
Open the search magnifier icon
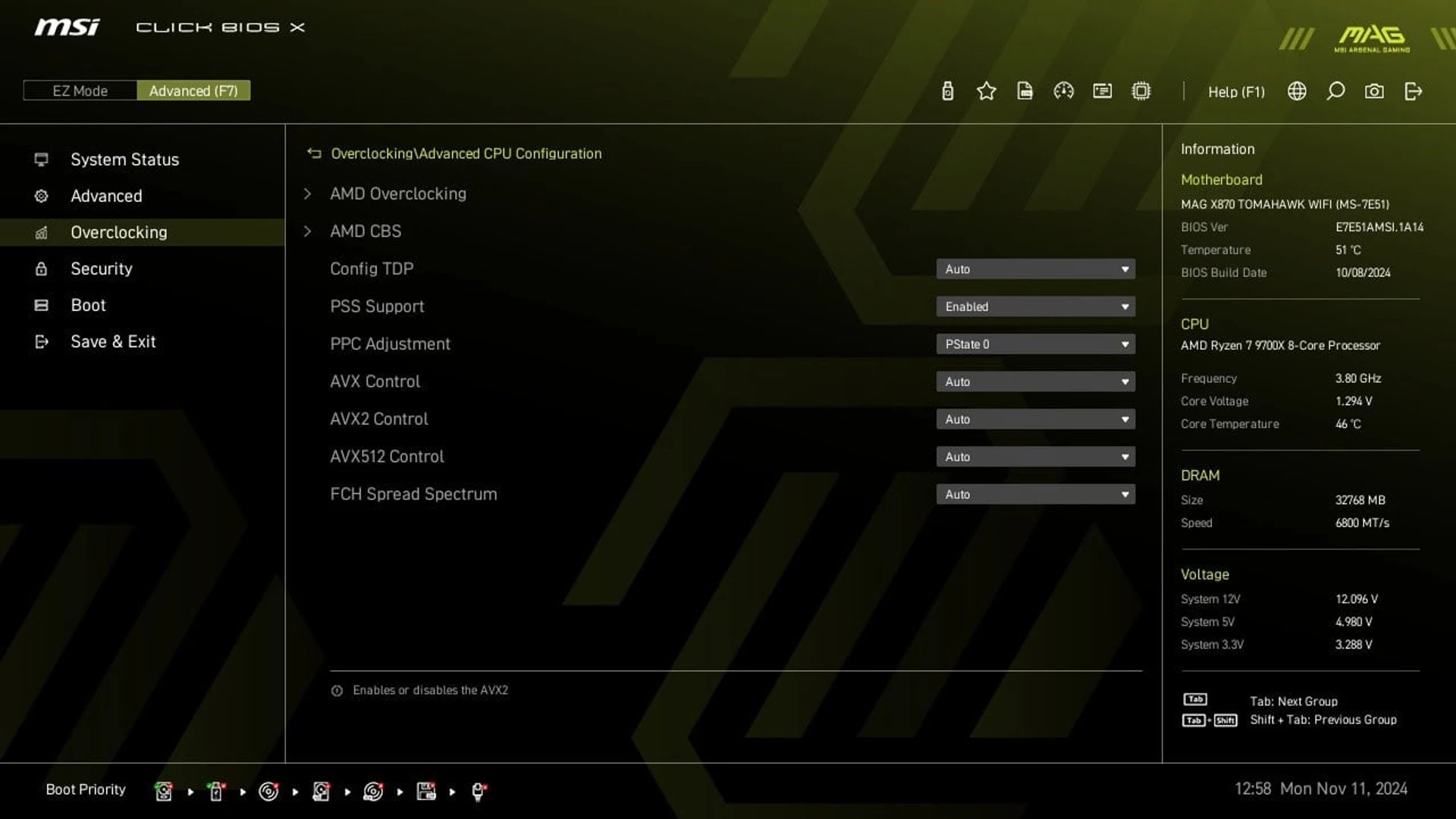coord(1335,91)
